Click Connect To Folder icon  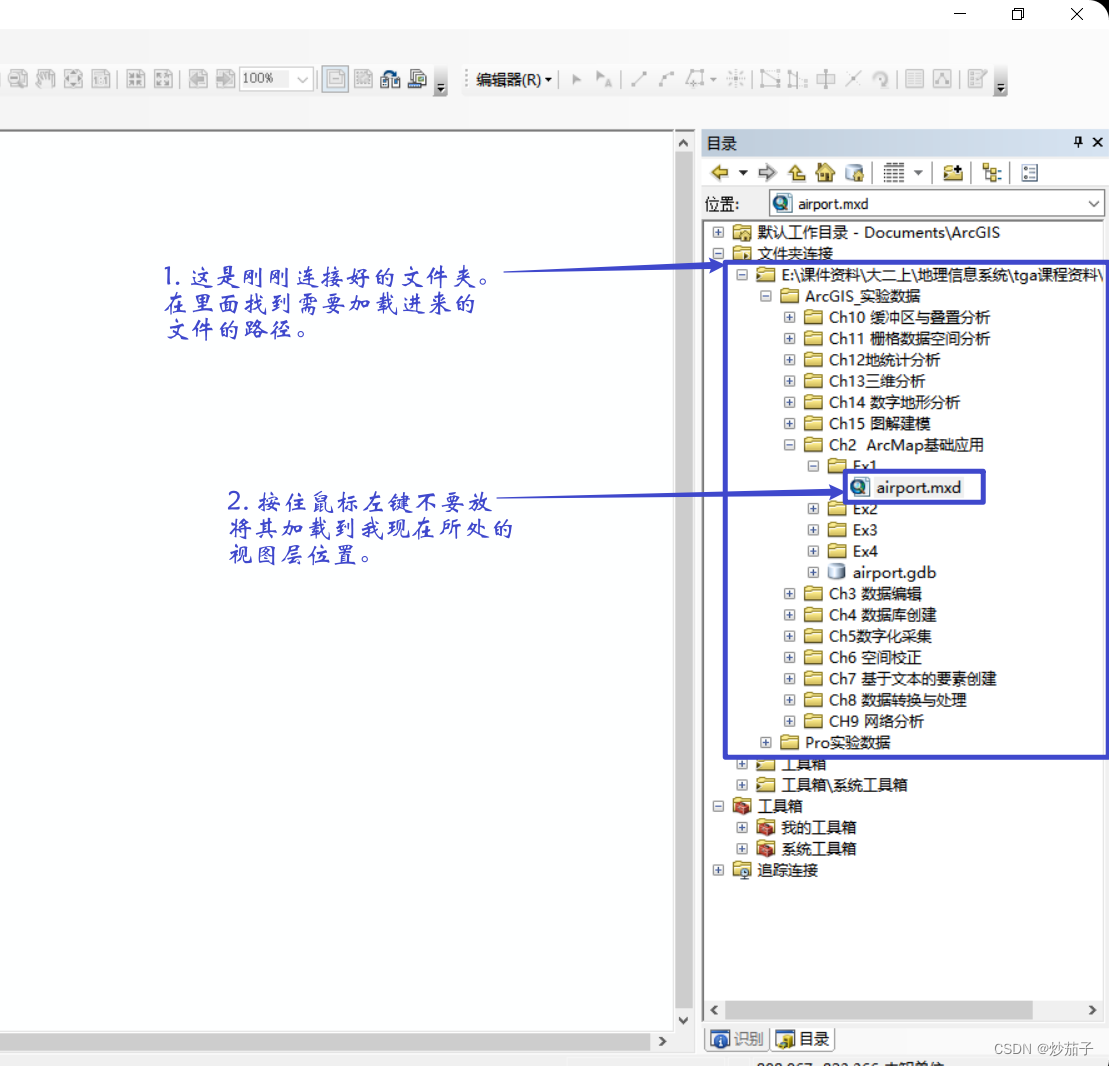953,173
